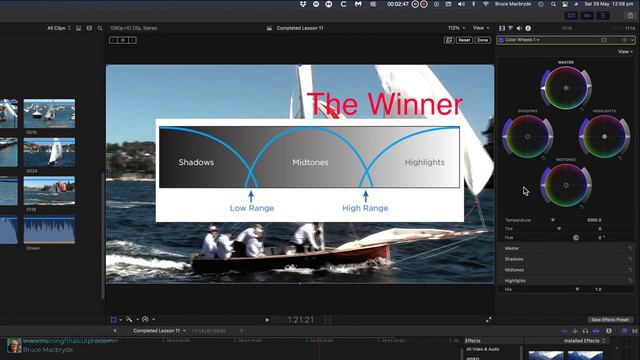Image resolution: width=640 pixels, height=360 pixels.
Task: Reset the Shadows color wheel arrow
Action: pos(543,158)
